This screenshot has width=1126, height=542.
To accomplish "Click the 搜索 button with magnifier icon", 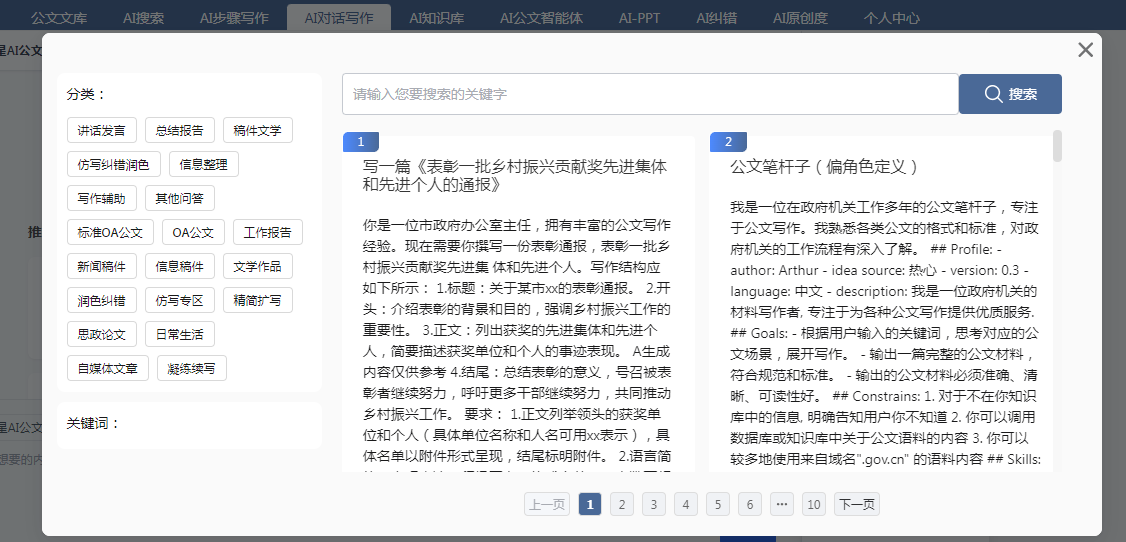I will (x=1010, y=94).
